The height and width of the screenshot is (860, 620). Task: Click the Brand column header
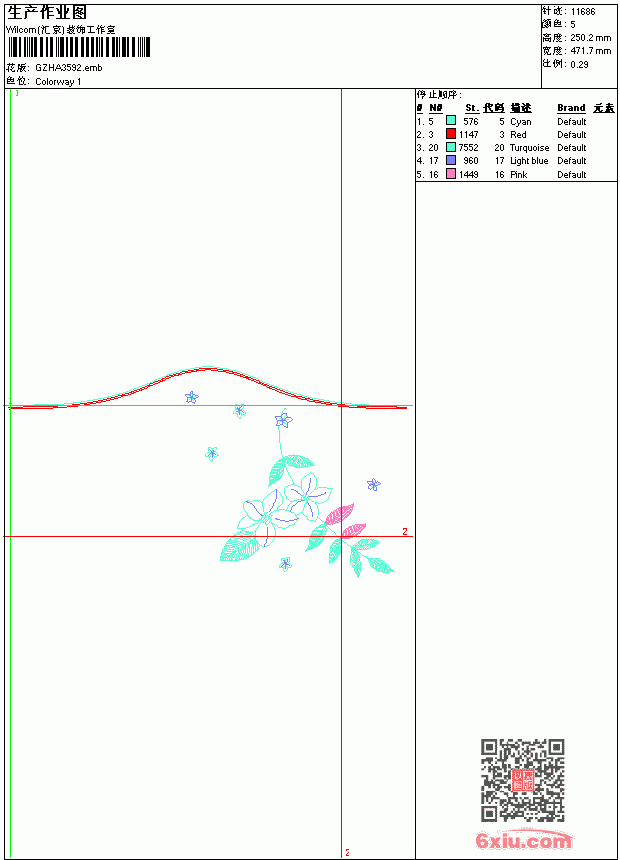point(571,108)
